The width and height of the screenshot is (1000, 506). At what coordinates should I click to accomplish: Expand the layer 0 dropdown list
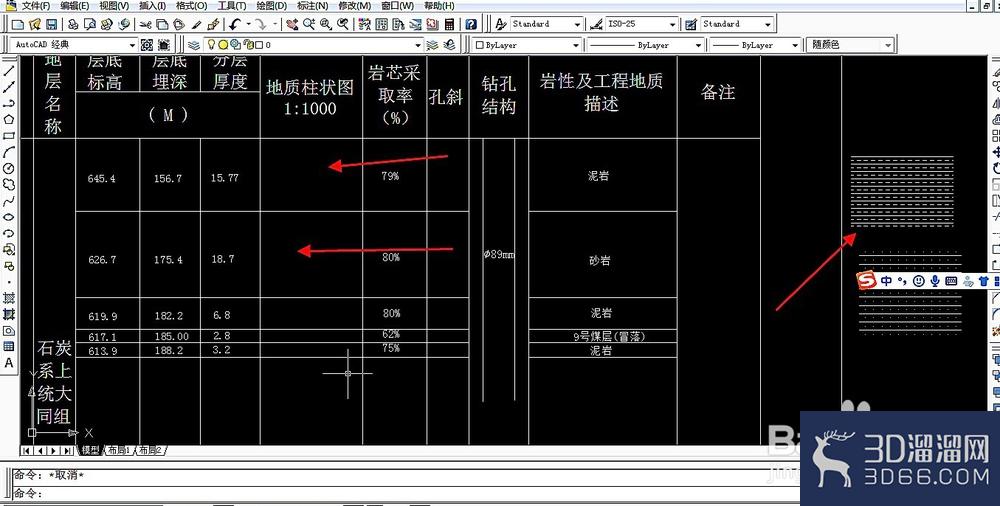coord(418,45)
